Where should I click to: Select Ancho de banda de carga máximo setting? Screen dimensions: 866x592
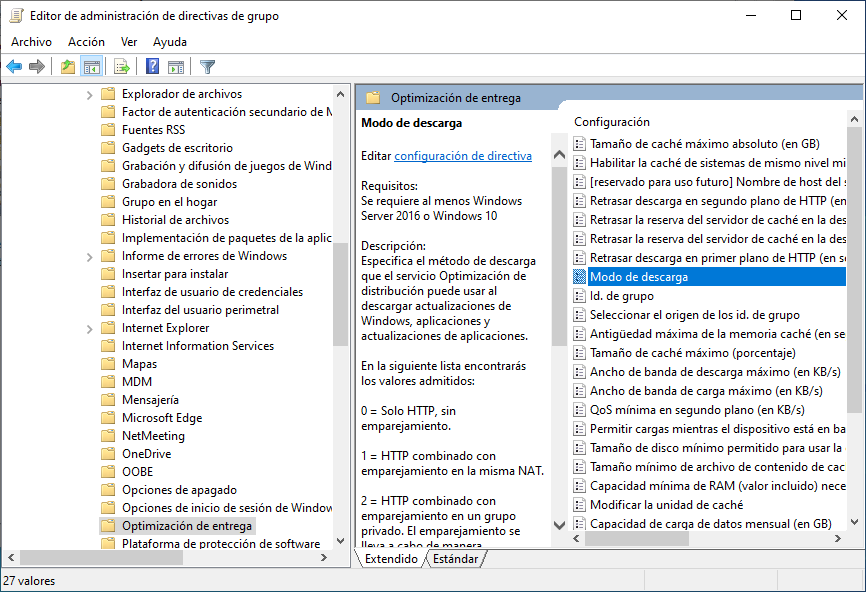706,391
